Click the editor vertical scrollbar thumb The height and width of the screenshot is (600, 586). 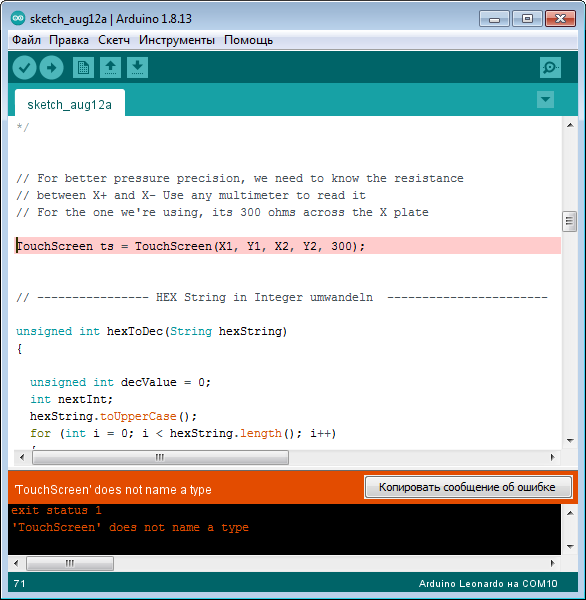coord(570,221)
